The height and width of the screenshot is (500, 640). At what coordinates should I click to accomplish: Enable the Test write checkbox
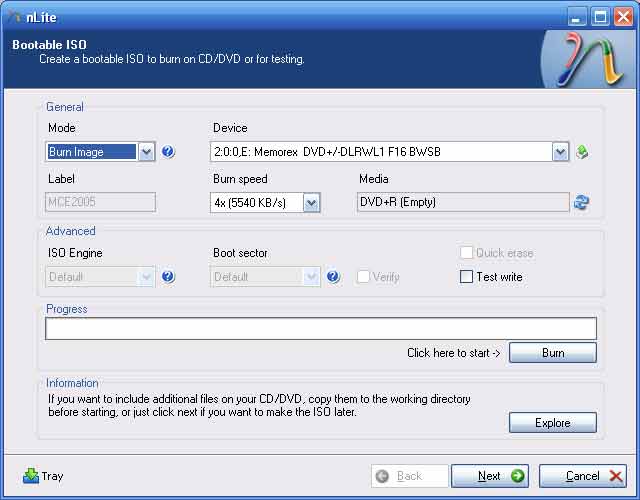pyautogui.click(x=466, y=277)
